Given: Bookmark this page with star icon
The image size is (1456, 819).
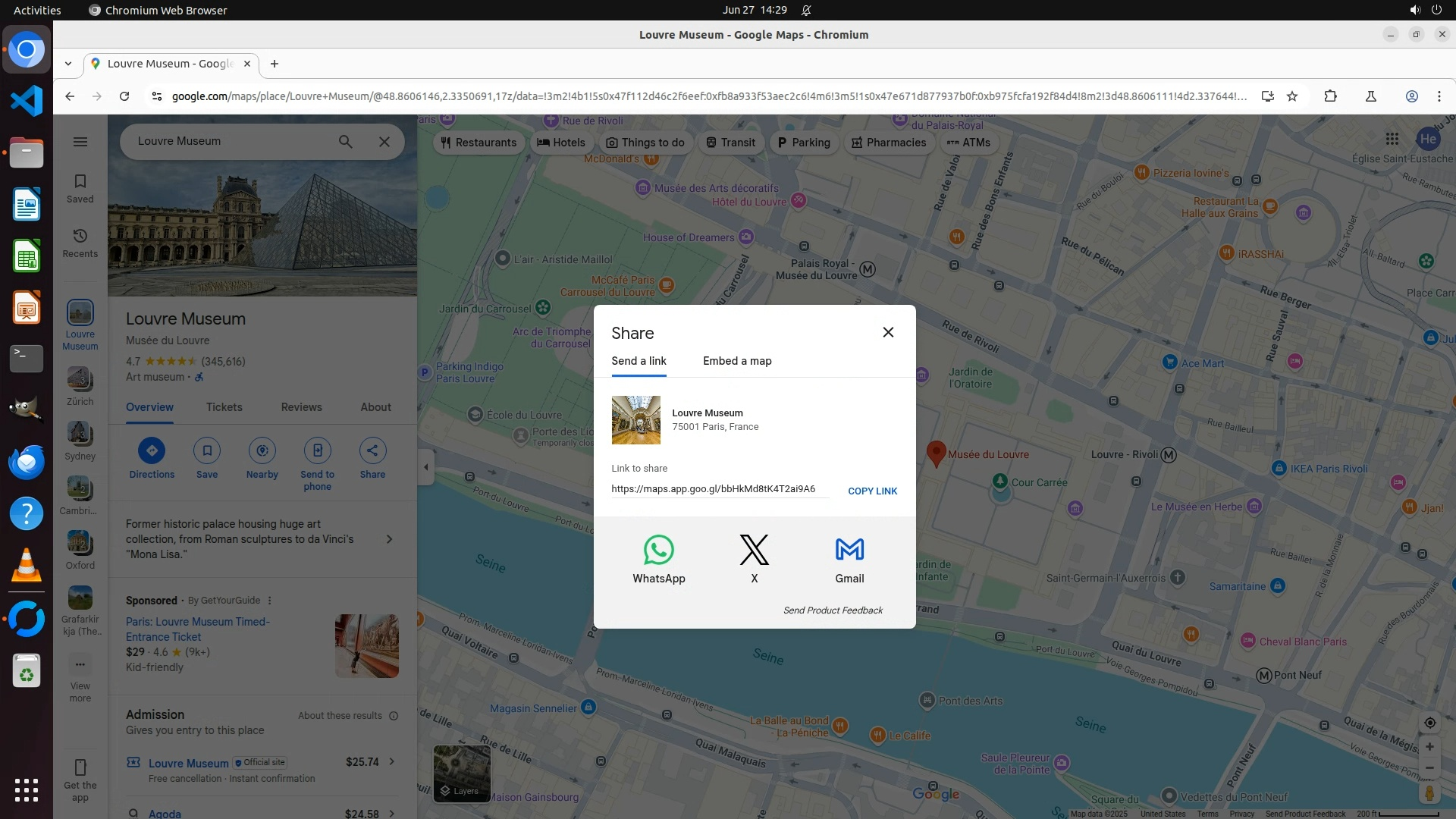Looking at the screenshot, I should coord(1292,96).
